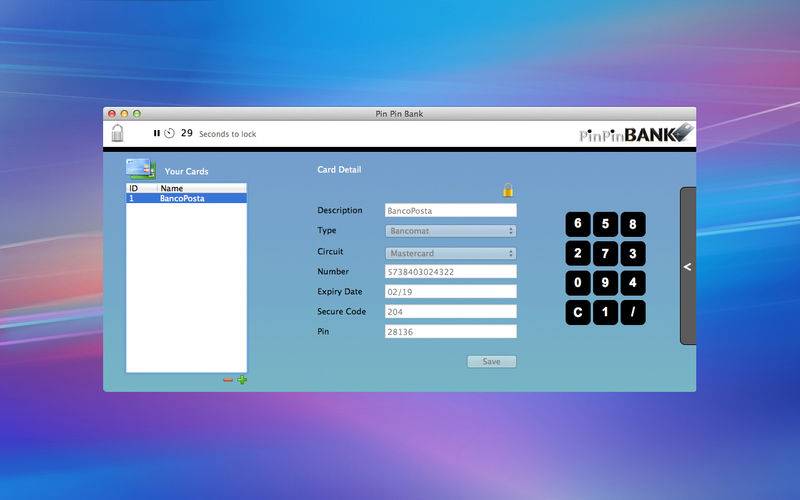Click the Save button
The width and height of the screenshot is (800, 500).
(x=491, y=361)
